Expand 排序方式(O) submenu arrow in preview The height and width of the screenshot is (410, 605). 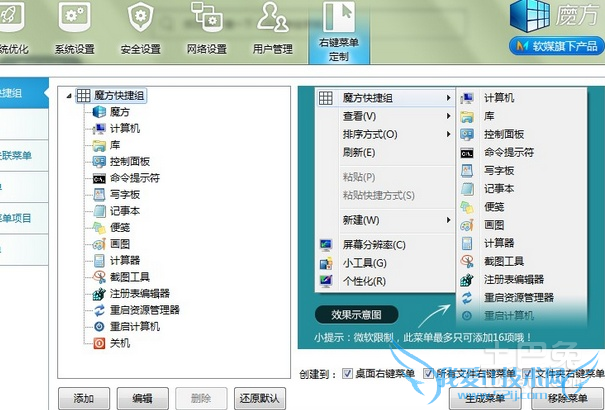click(x=448, y=134)
